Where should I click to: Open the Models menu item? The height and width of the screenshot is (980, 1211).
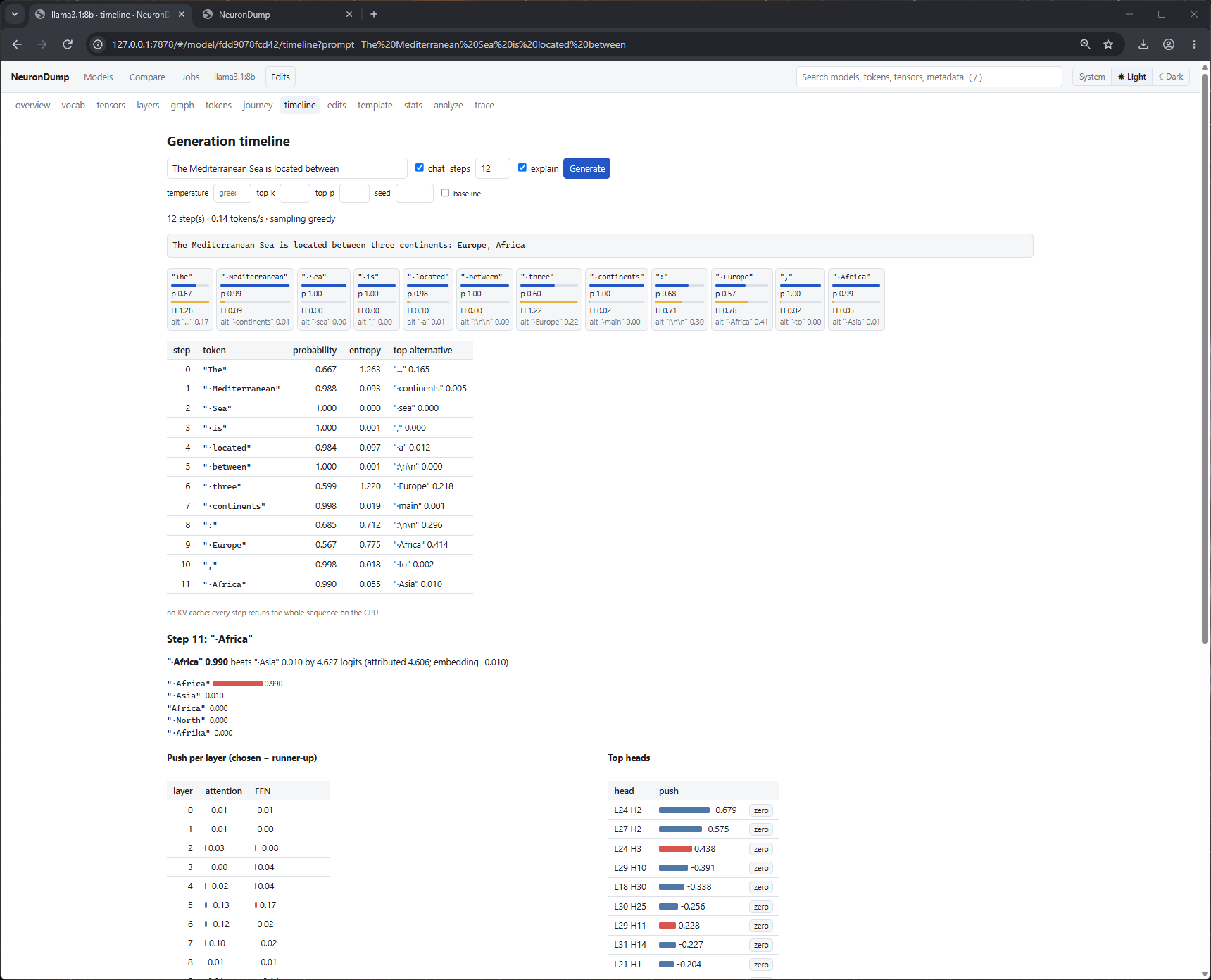coord(99,77)
